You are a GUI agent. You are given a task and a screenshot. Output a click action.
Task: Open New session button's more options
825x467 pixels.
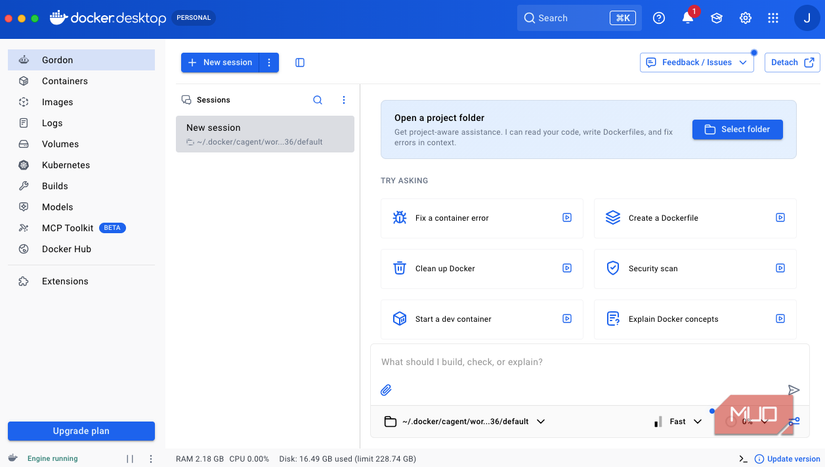pos(269,63)
